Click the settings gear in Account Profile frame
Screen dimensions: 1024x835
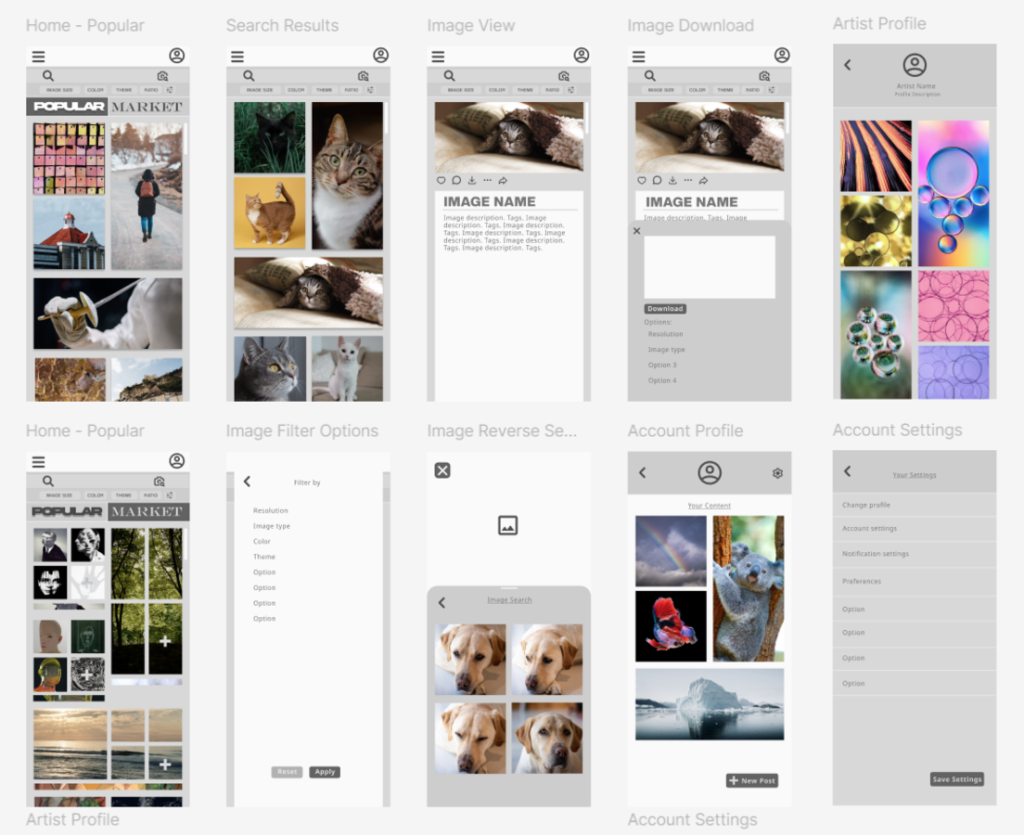[777, 473]
